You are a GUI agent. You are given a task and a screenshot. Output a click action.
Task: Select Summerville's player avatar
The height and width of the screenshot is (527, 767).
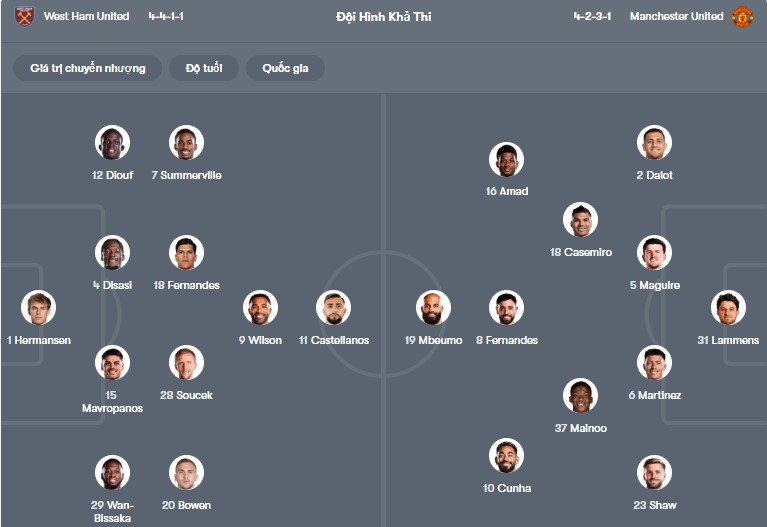186,143
